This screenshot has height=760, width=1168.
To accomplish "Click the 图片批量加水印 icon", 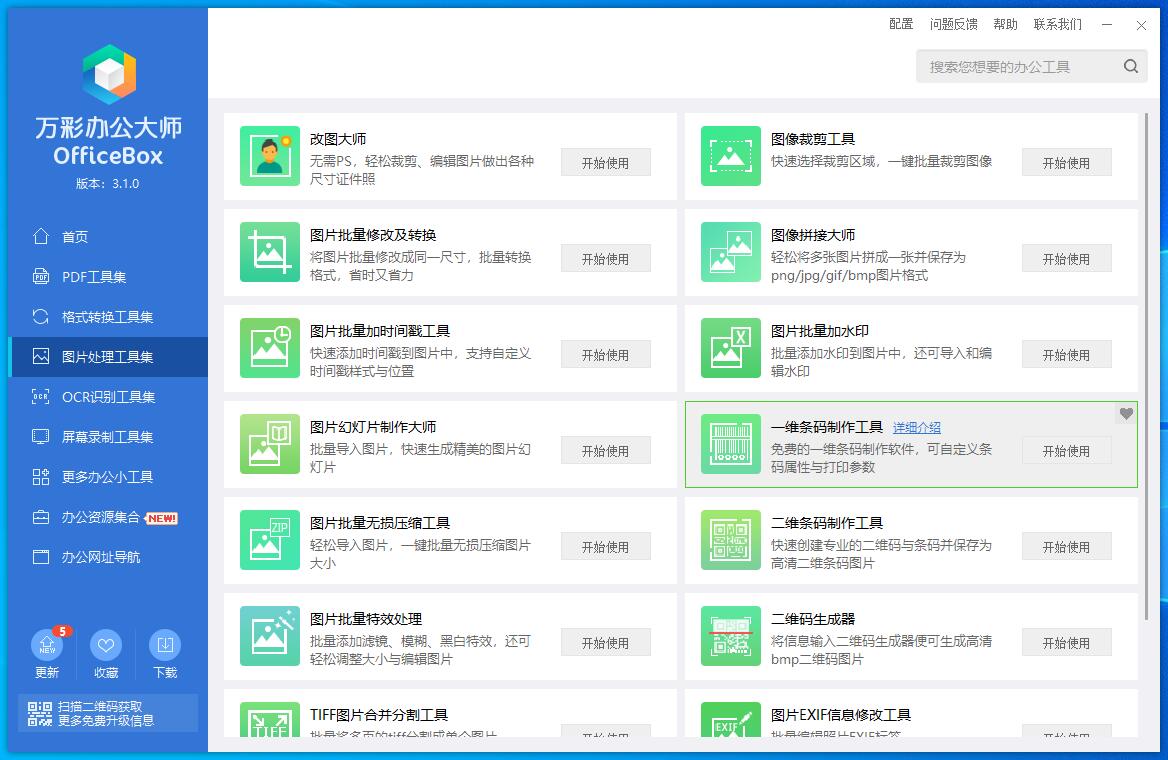I will tap(731, 348).
